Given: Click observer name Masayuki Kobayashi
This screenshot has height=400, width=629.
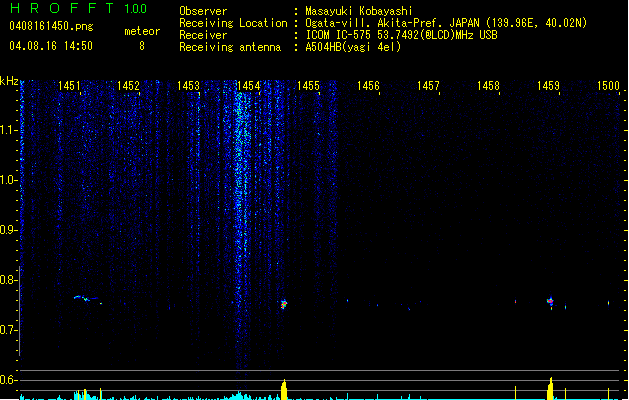Looking at the screenshot, I should pos(359,11).
